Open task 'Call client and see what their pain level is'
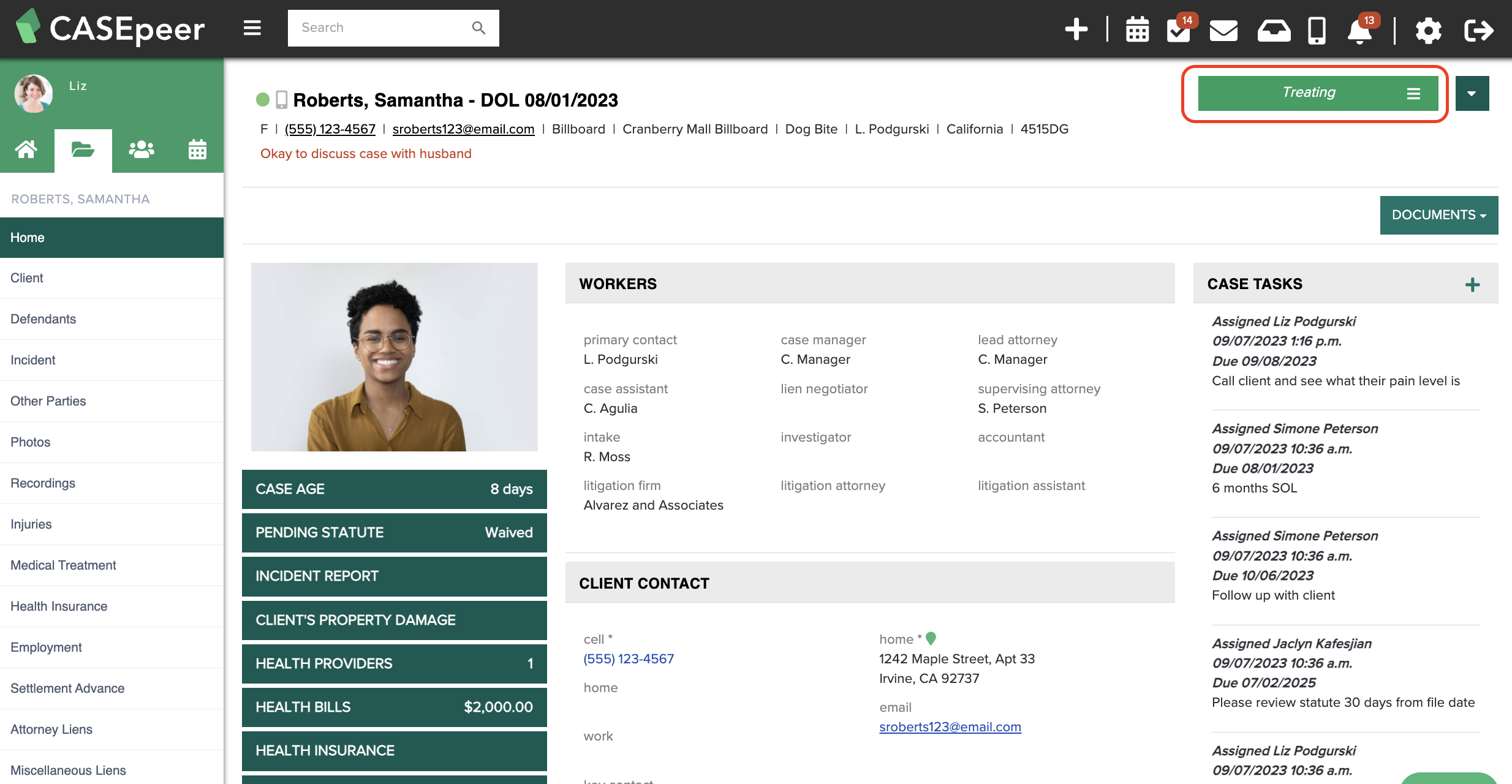 pyautogui.click(x=1336, y=381)
